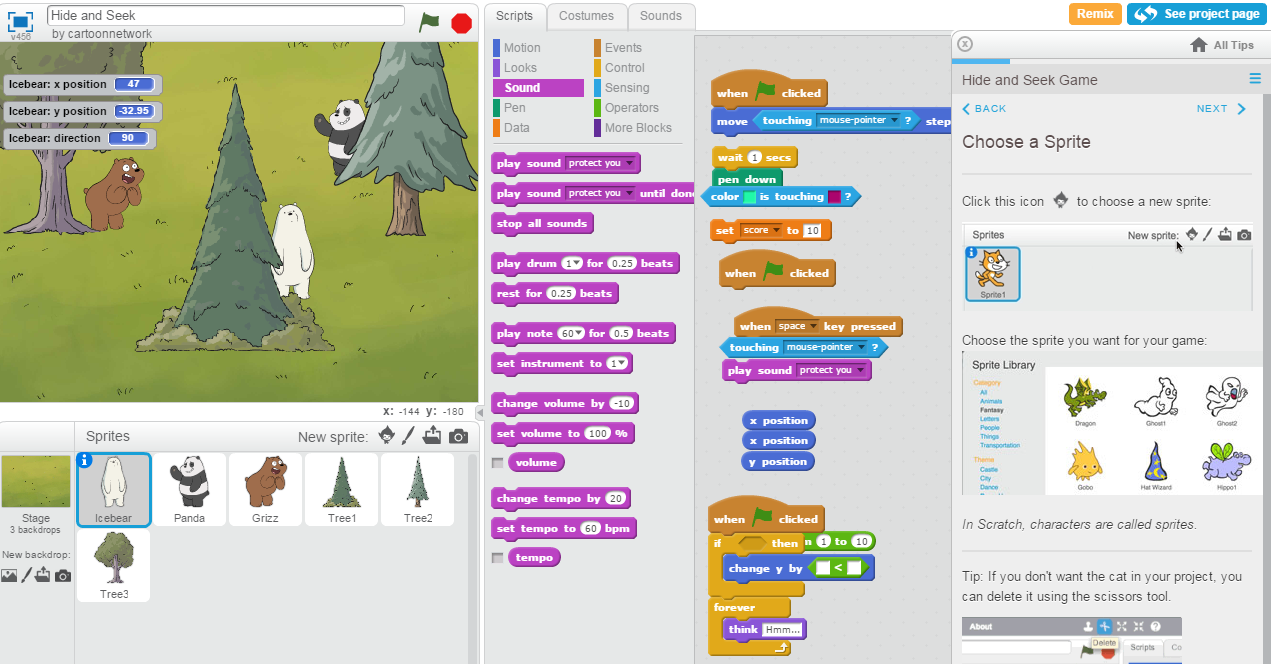This screenshot has height=664, width=1271.
Task: Upload backdrop from file icon
Action: (x=44, y=575)
